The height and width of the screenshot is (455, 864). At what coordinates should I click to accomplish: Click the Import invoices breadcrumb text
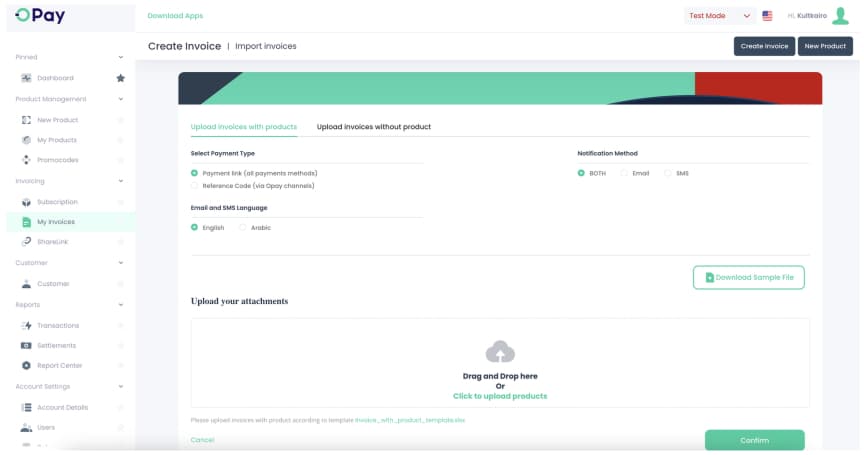pos(266,46)
